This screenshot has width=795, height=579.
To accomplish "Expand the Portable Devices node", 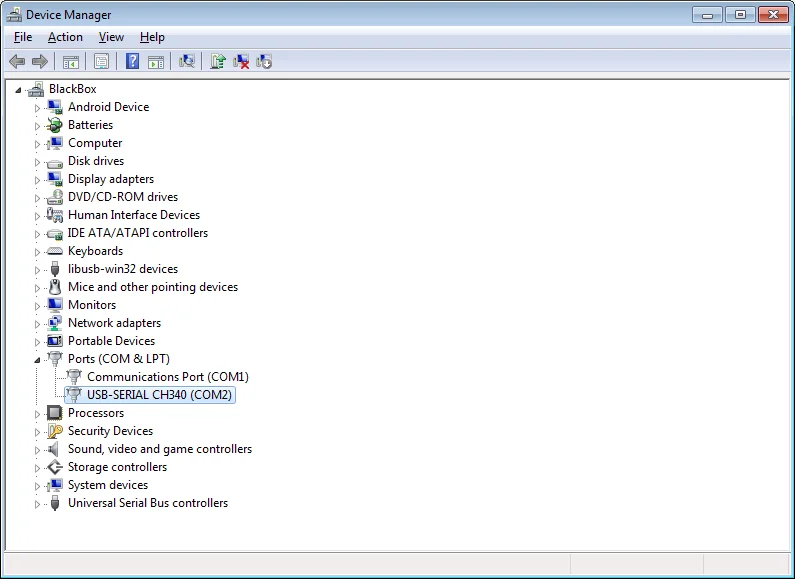I will [37, 342].
